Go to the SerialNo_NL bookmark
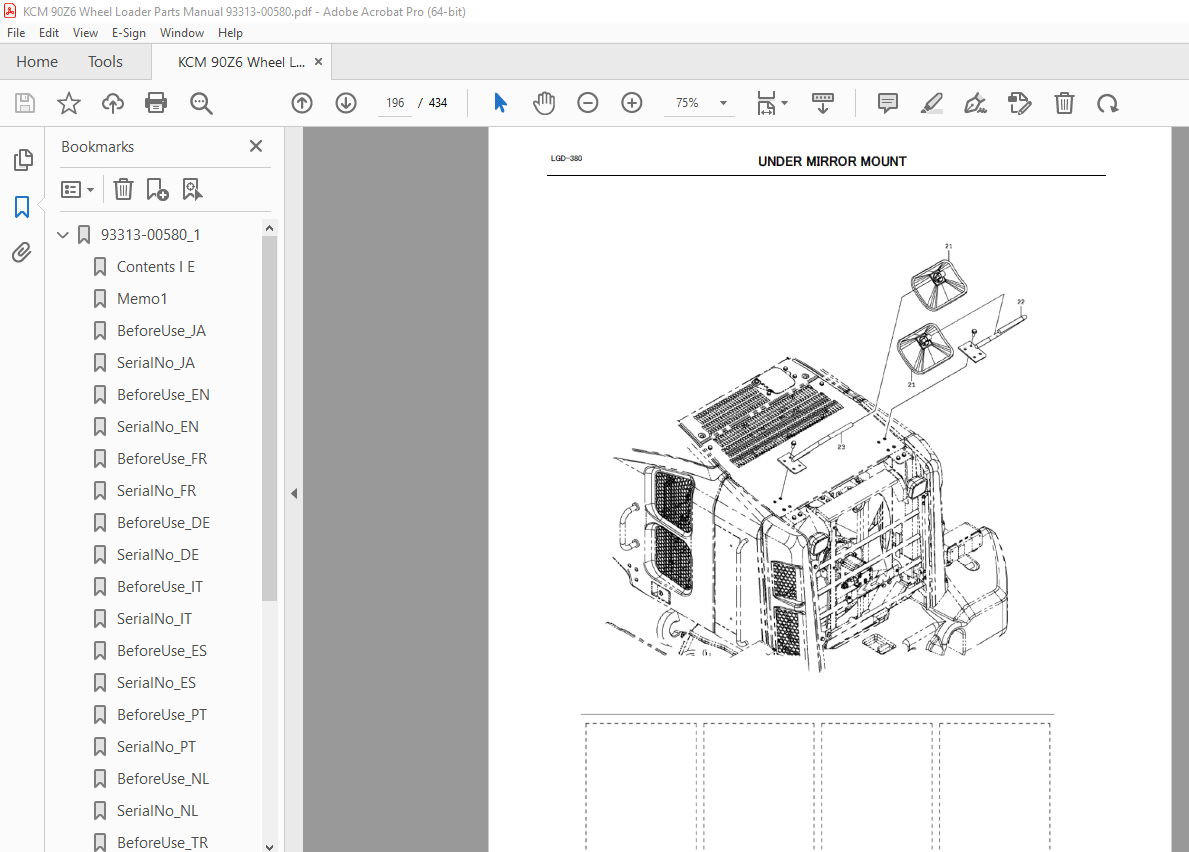Image resolution: width=1189 pixels, height=852 pixels. [157, 811]
